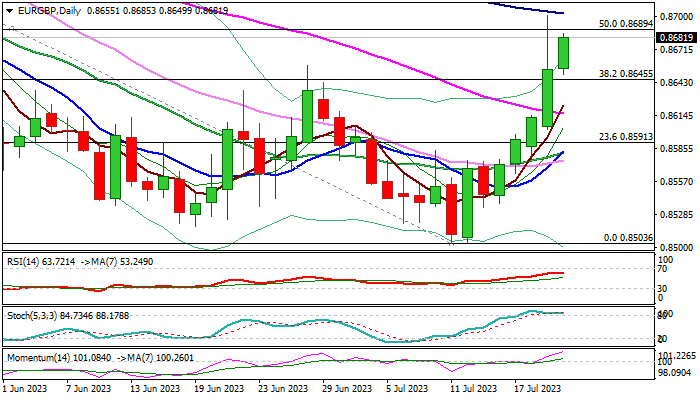Click the 101.2265 momentum axis value

(677, 355)
